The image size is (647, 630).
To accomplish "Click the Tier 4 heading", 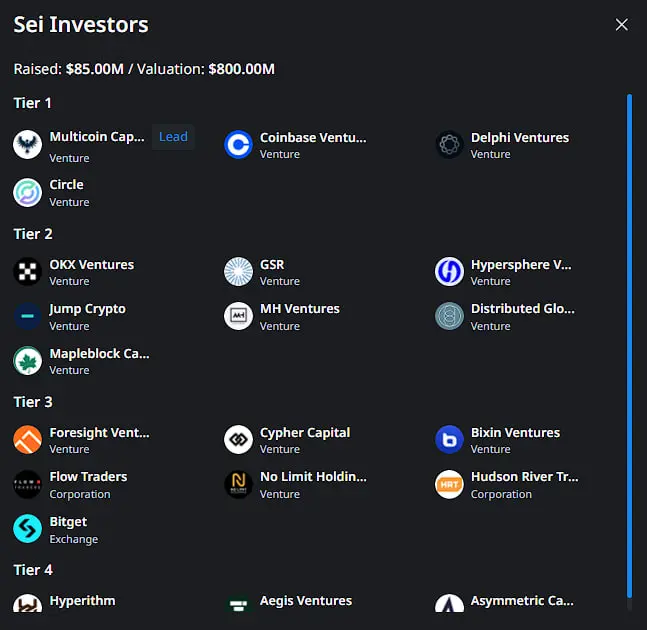I will pos(33,570).
